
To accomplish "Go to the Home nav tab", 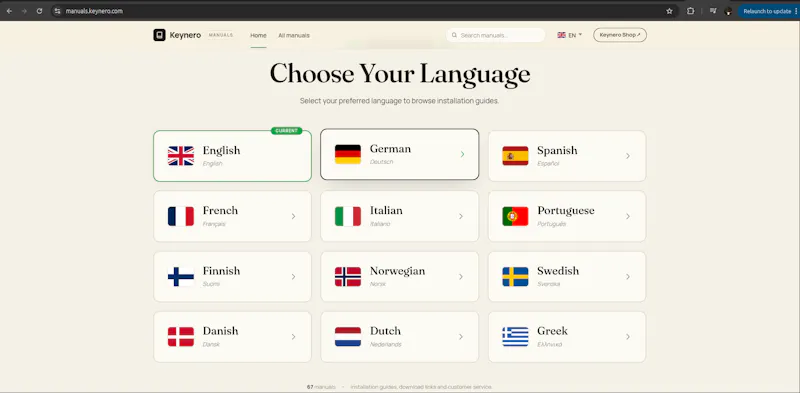I will coord(258,35).
